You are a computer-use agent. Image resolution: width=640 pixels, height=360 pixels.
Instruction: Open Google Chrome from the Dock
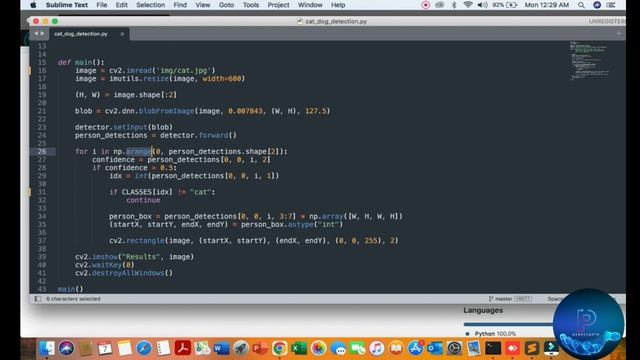280,348
